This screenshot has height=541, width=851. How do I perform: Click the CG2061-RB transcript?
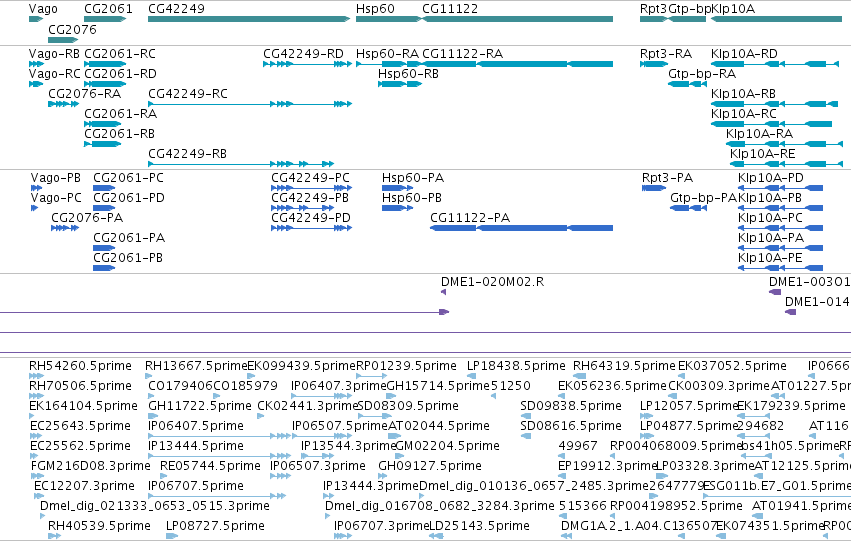[103, 144]
